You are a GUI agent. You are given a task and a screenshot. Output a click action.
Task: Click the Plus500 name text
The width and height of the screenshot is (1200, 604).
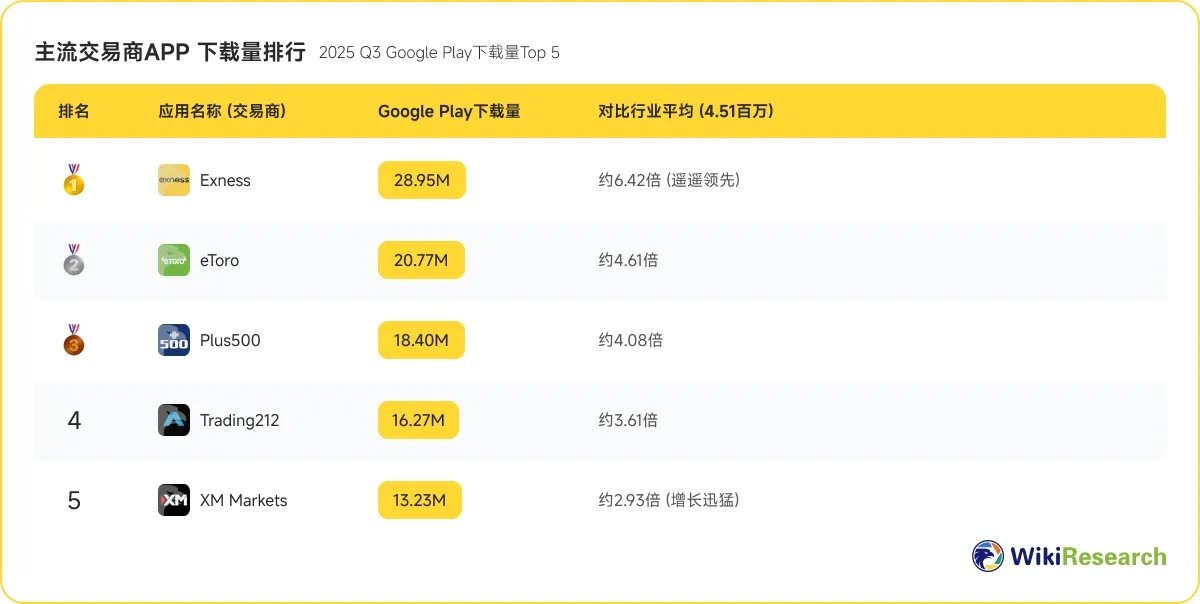(230, 340)
